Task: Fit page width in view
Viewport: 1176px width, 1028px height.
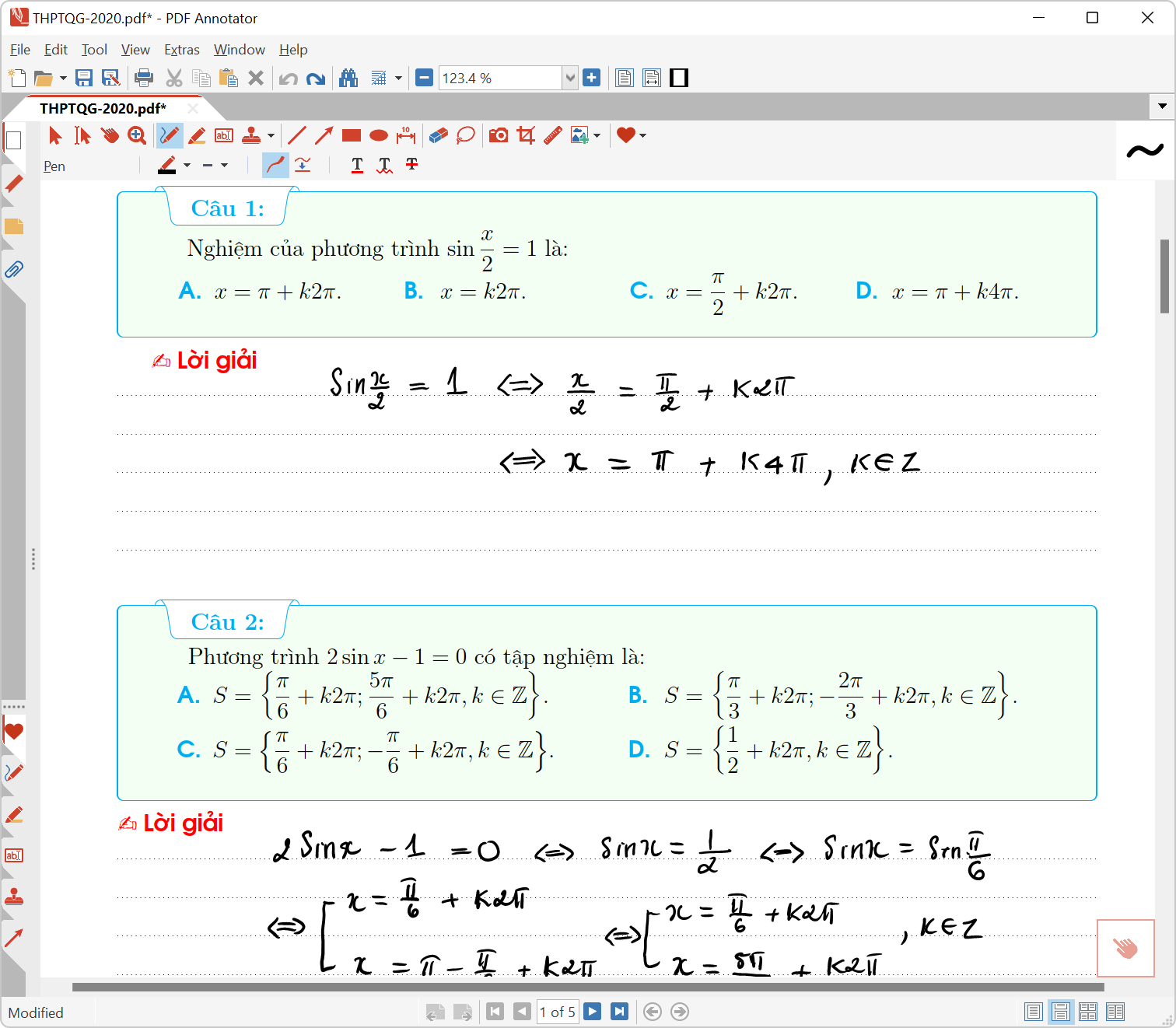Action: [x=652, y=78]
